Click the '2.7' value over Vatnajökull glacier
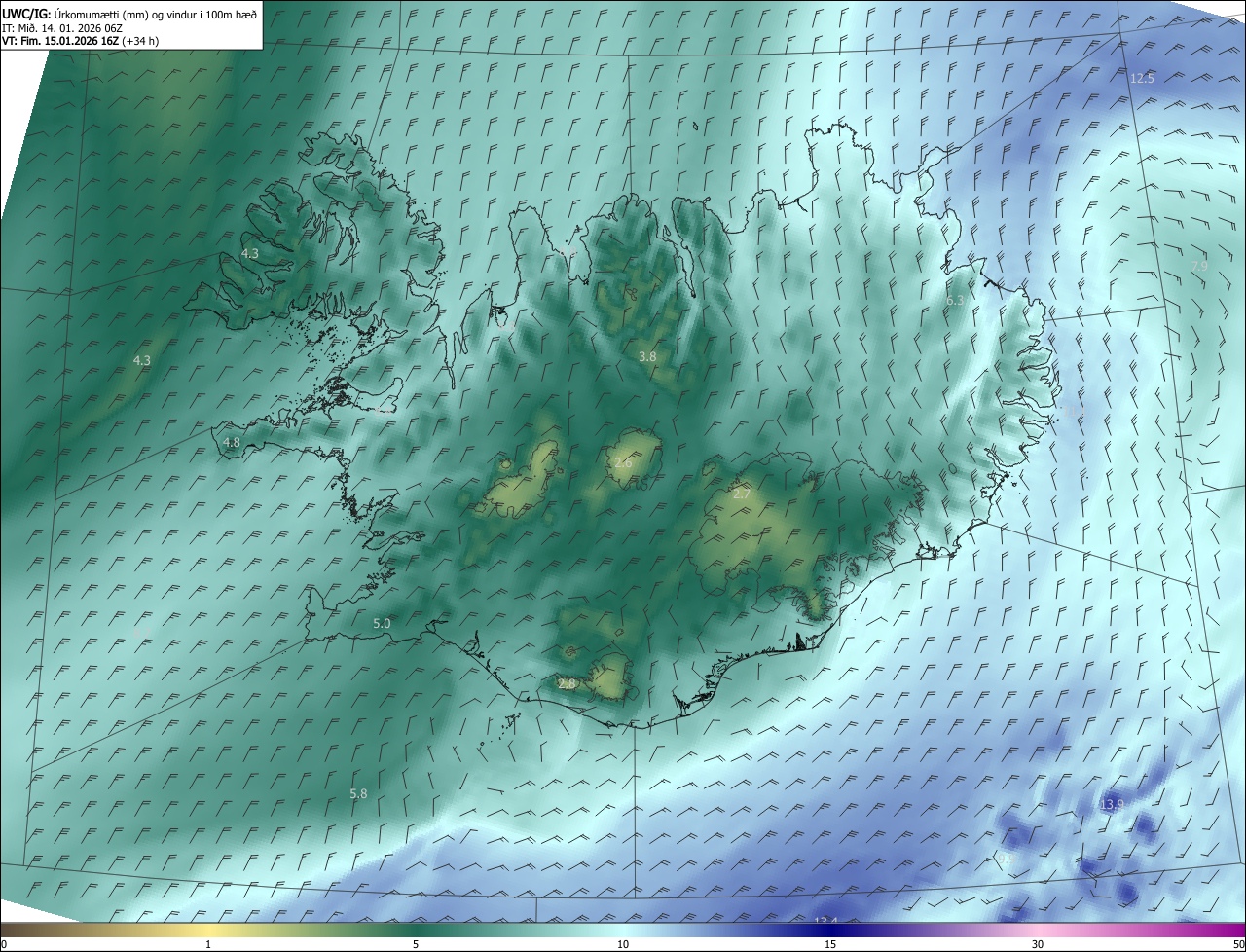 tap(742, 494)
